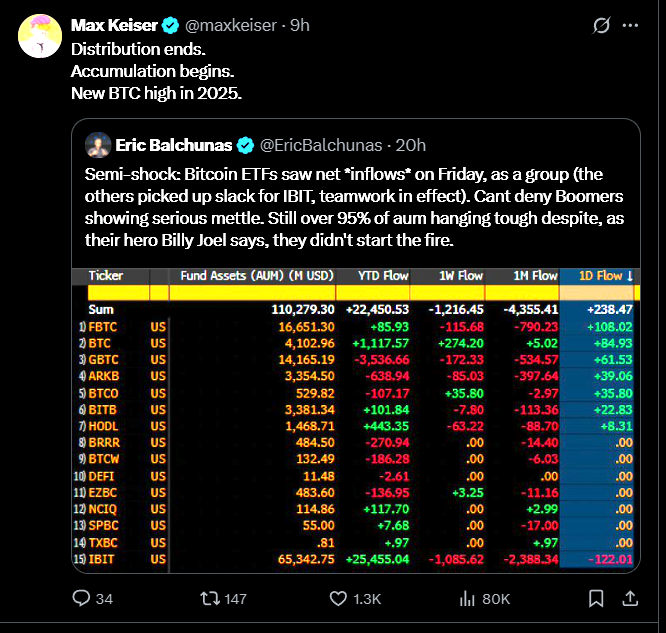
Task: Bookmark this Max Keiser tweet
Action: click(x=596, y=599)
